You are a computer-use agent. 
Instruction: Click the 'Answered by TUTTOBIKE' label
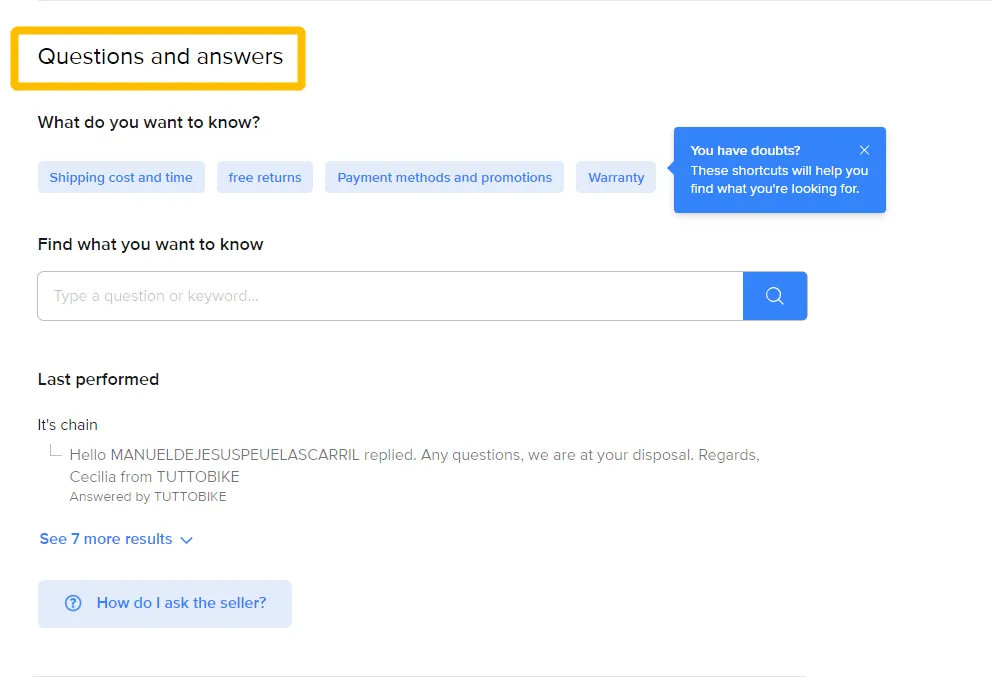(x=148, y=497)
